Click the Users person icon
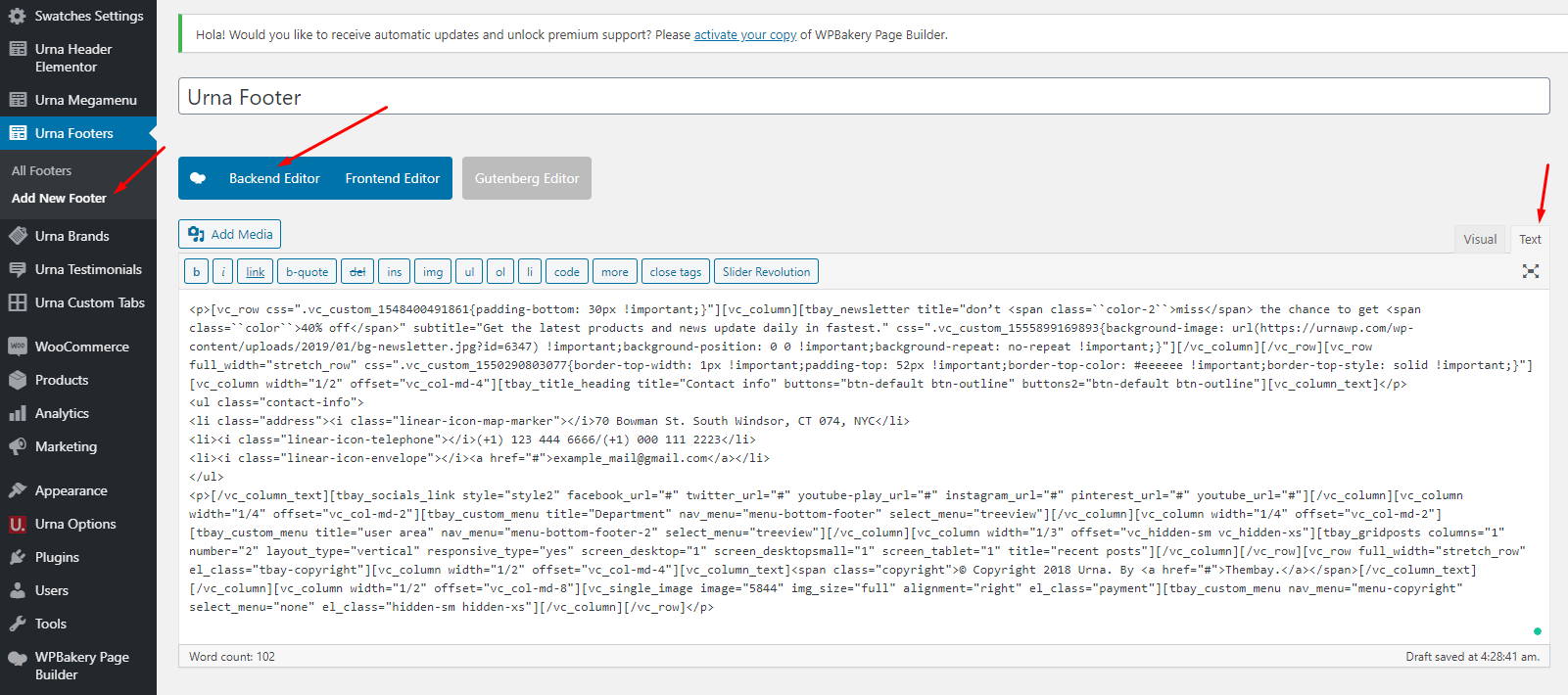 point(18,590)
